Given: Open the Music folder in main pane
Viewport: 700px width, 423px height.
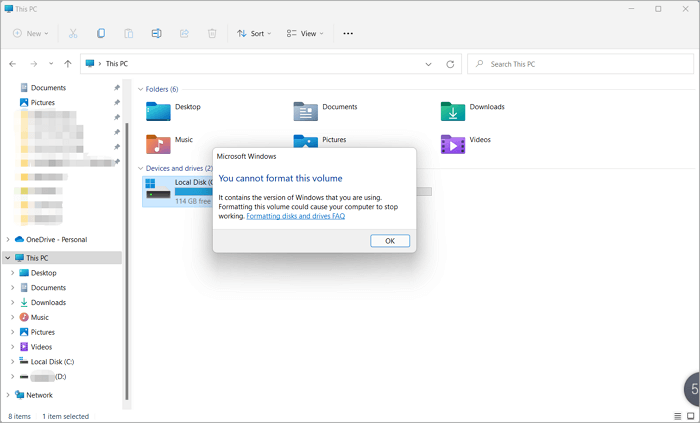Looking at the screenshot, I should [x=159, y=143].
